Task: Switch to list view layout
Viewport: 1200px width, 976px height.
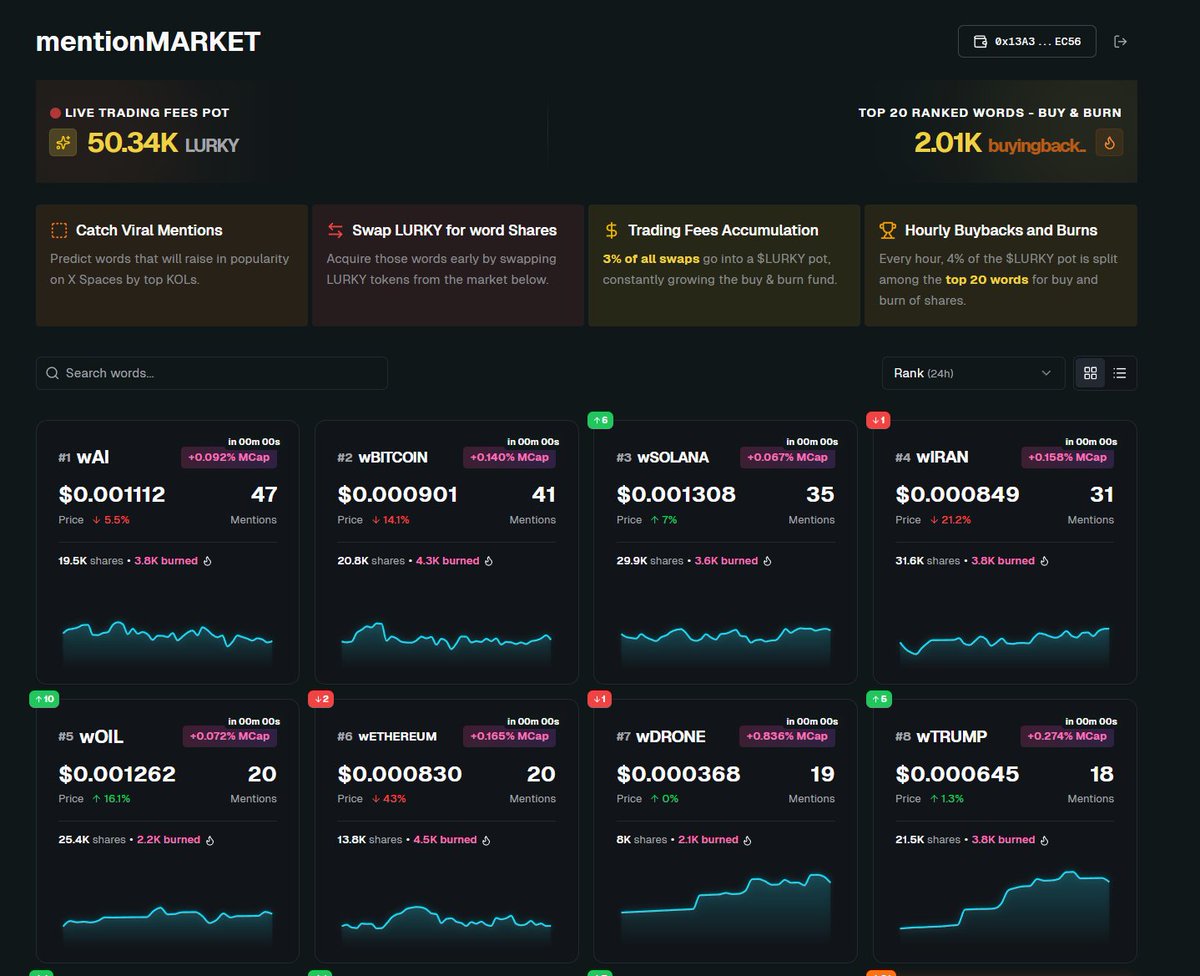Action: [x=1120, y=373]
